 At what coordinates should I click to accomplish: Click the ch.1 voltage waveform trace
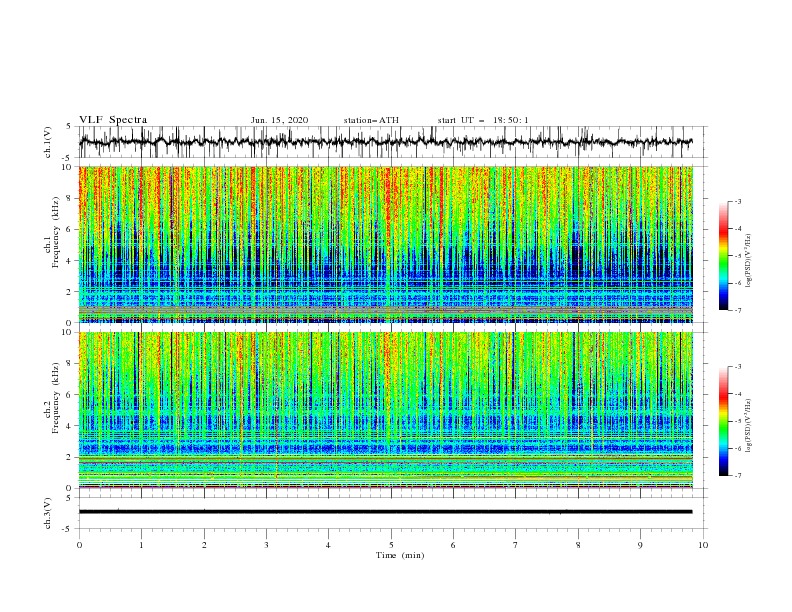click(x=385, y=142)
